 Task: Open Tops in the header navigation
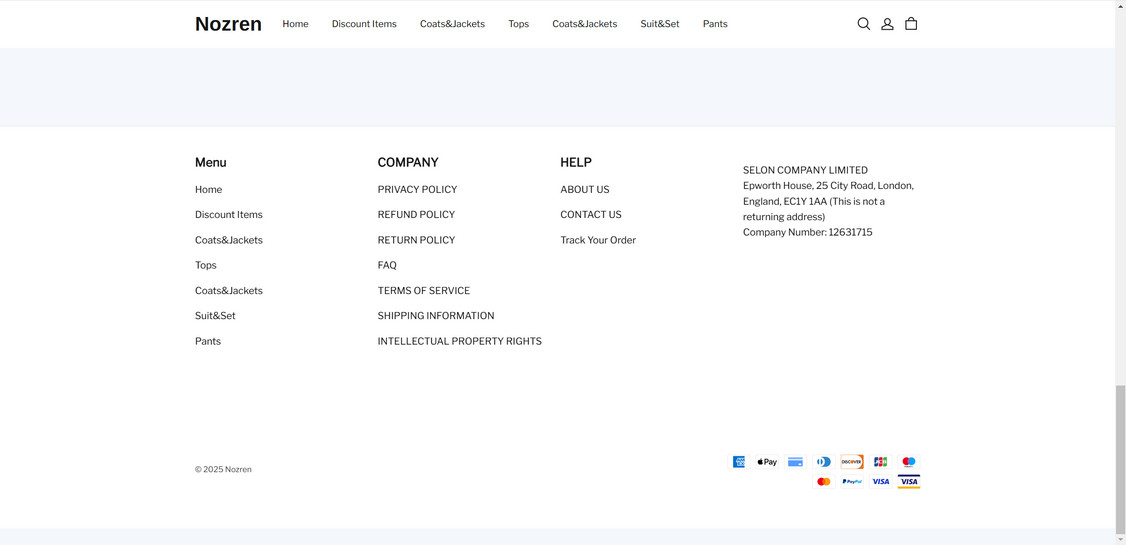coord(518,24)
